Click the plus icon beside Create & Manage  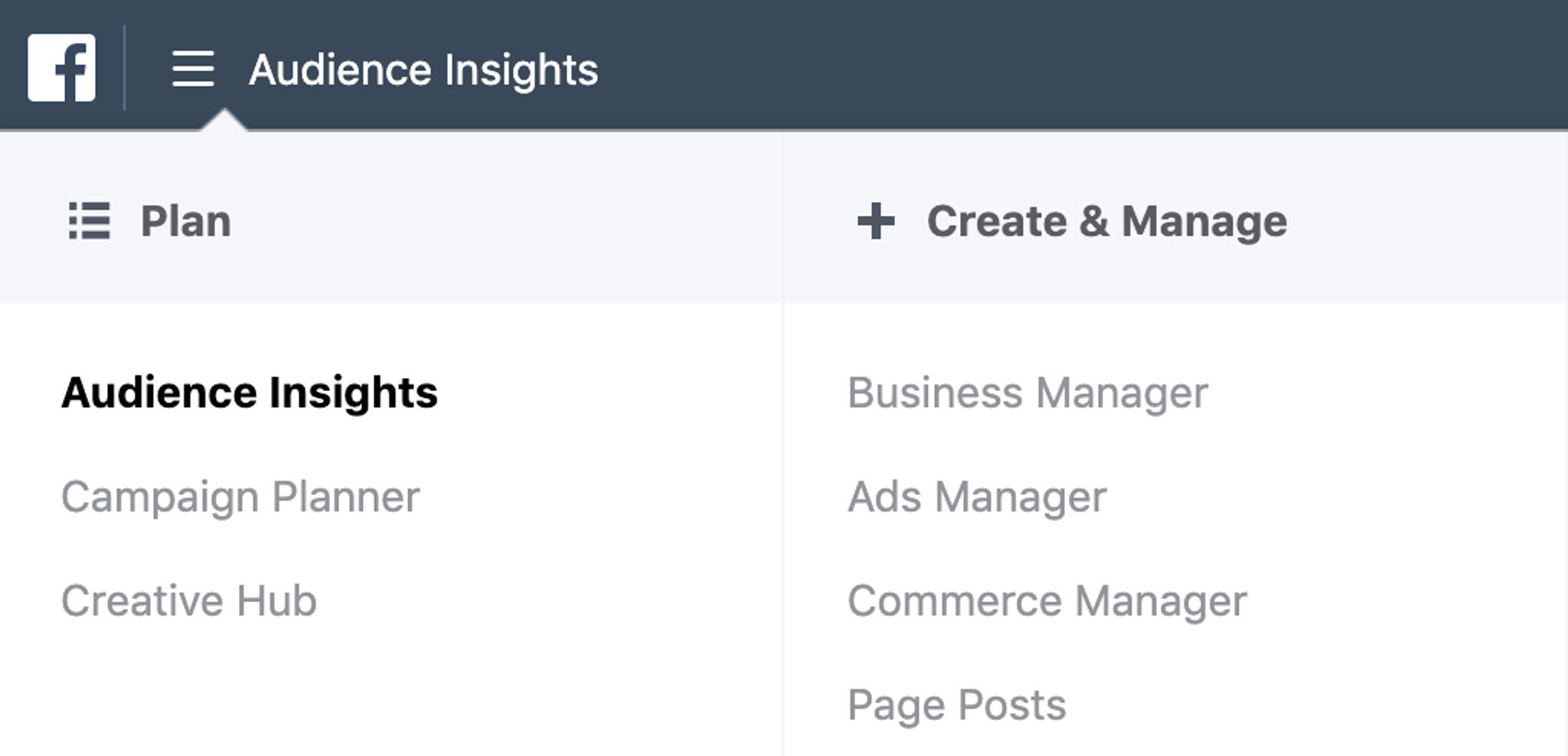click(x=876, y=221)
